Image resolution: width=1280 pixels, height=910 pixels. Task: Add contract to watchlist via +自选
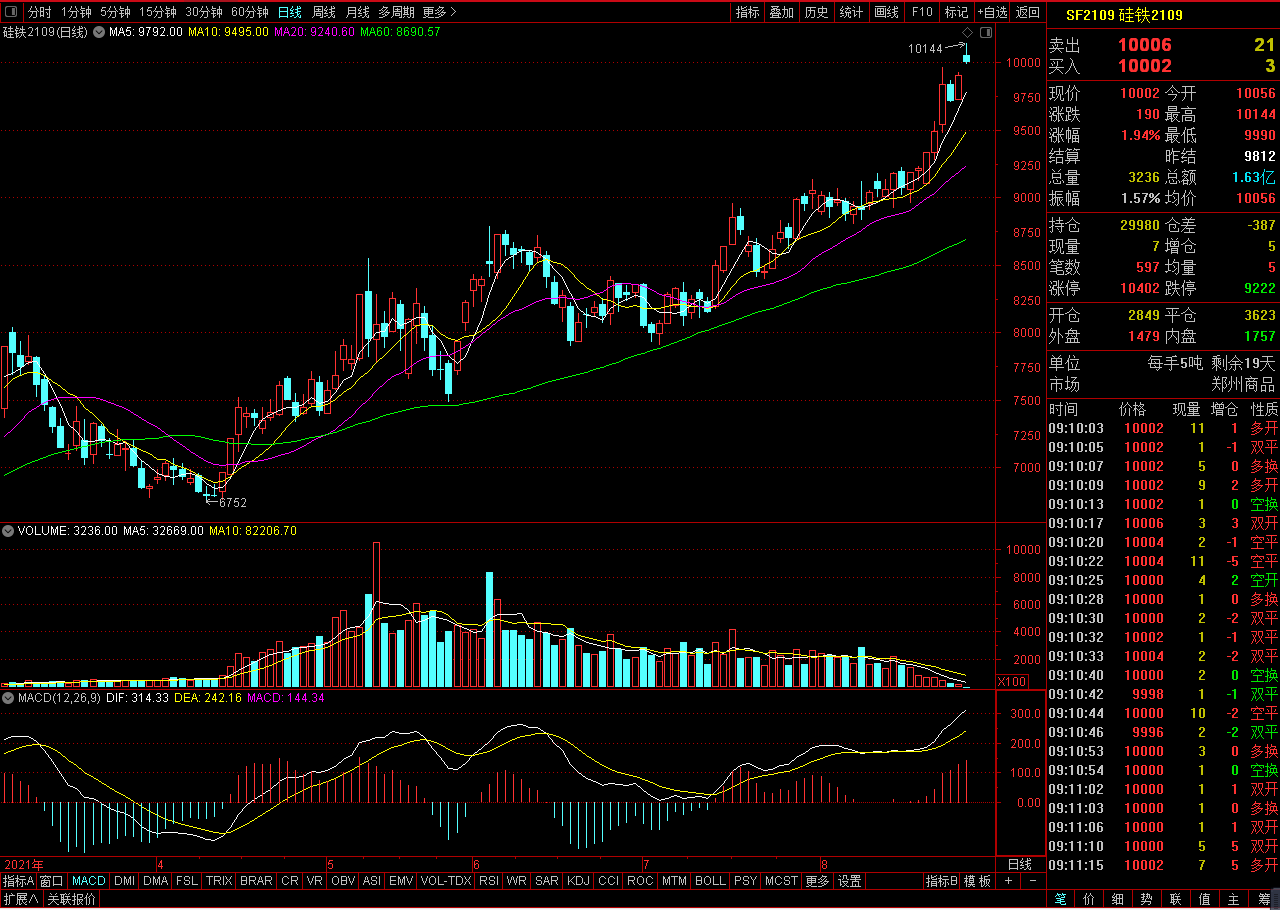coord(991,12)
